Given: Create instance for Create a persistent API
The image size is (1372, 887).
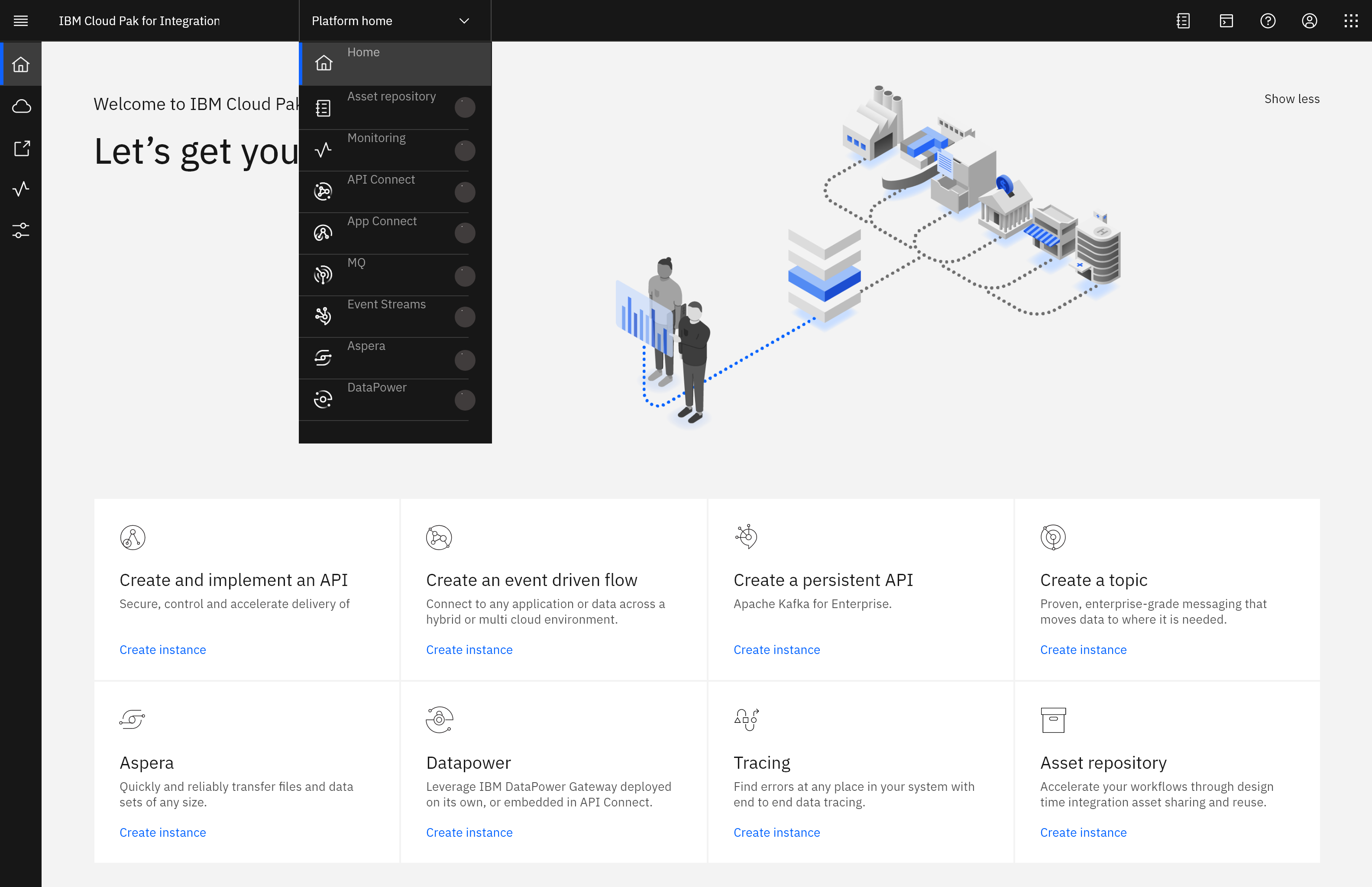Looking at the screenshot, I should click(x=777, y=649).
